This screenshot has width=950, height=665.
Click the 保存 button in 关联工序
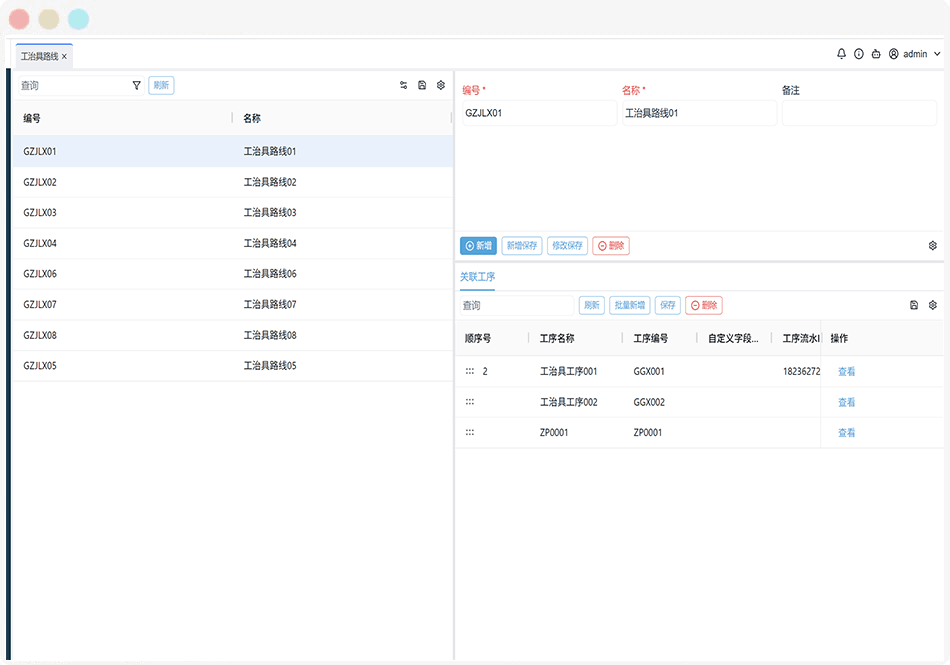(x=668, y=305)
